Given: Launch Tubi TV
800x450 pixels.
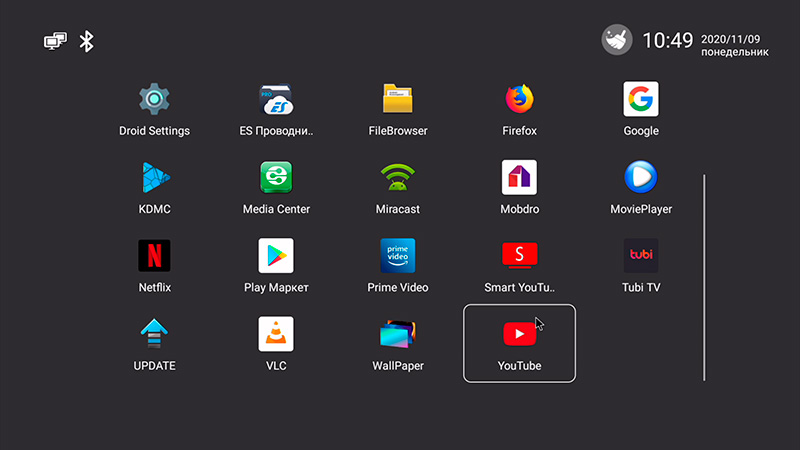Looking at the screenshot, I should 641,256.
